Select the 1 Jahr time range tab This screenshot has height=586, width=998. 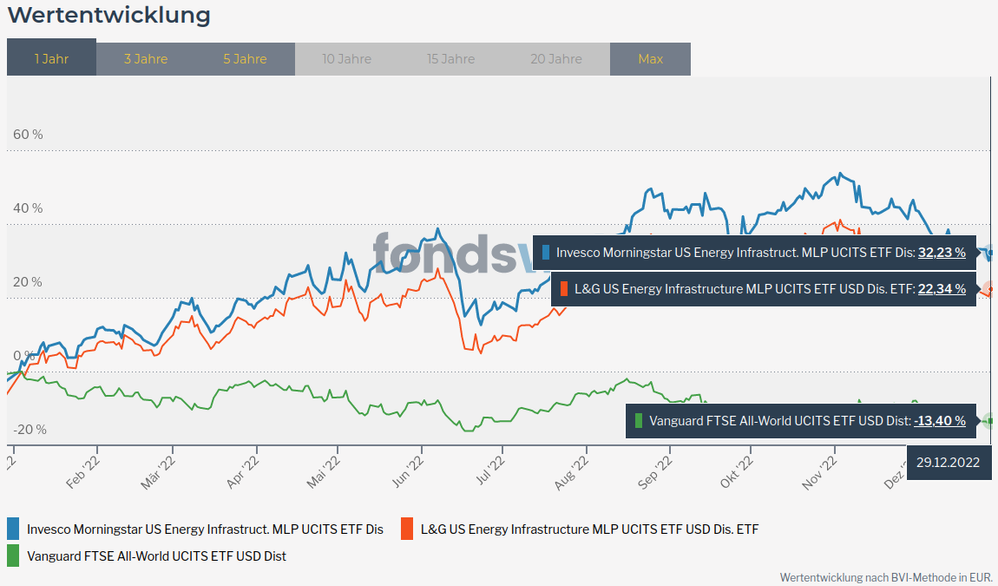pos(51,59)
